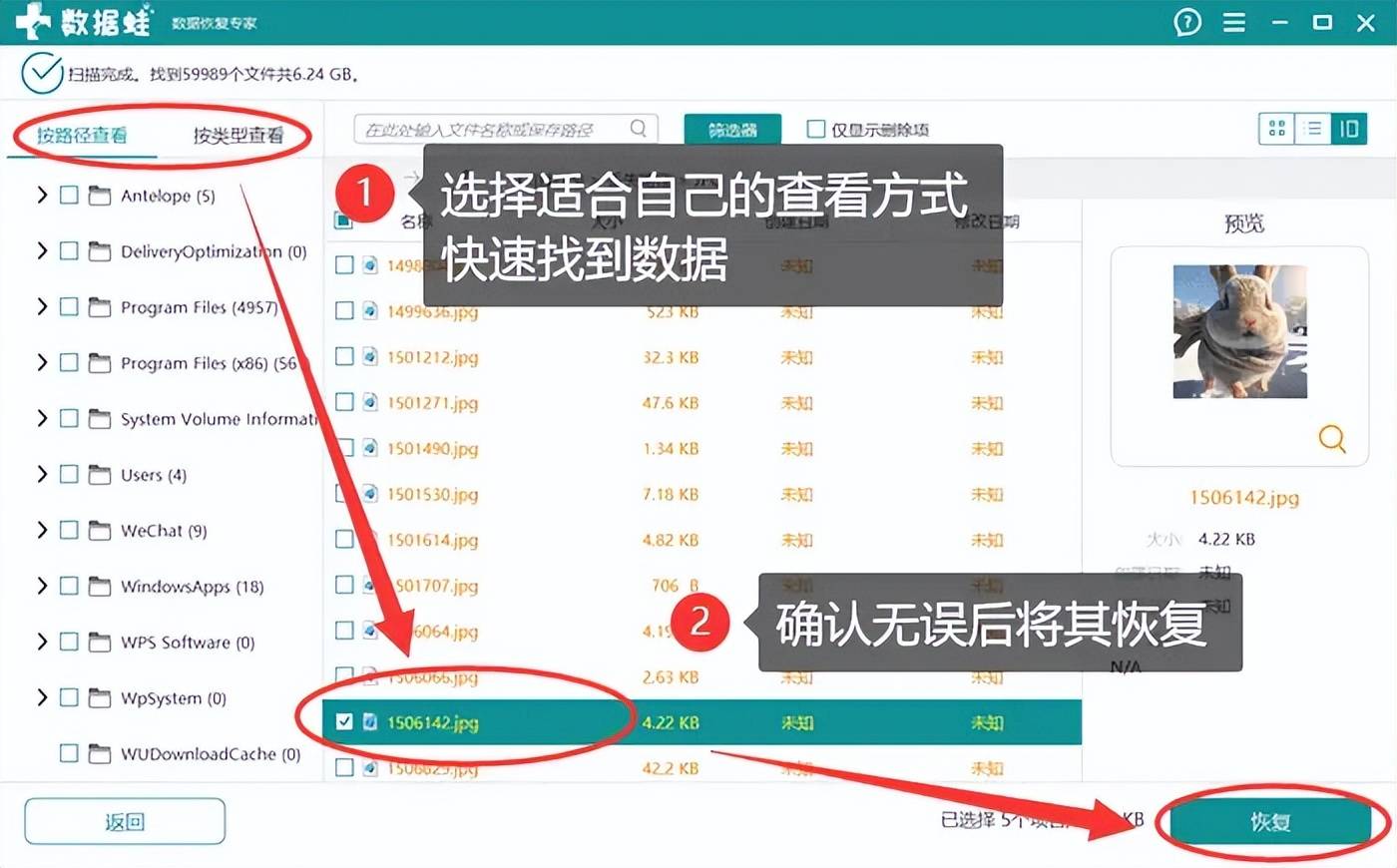Check the 1501212.jpg file checkbox
The height and width of the screenshot is (868, 1397).
[344, 356]
